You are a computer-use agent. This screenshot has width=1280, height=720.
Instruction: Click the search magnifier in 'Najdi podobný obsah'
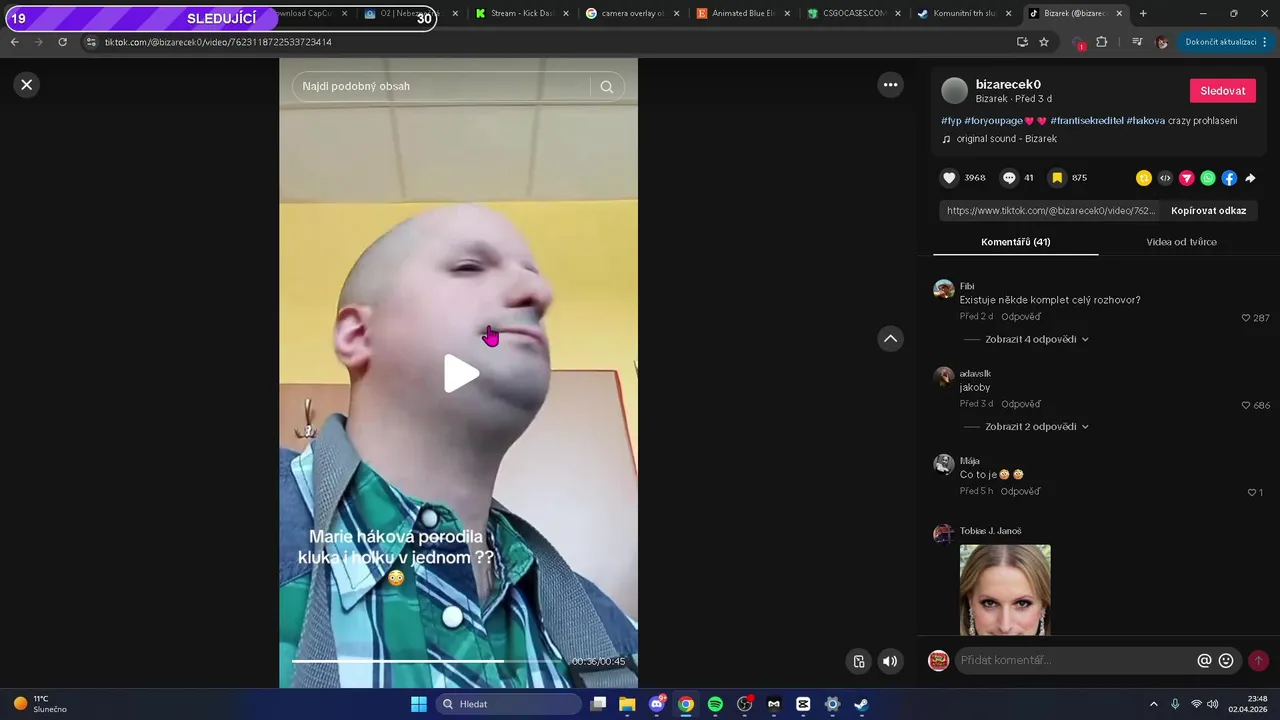point(606,86)
